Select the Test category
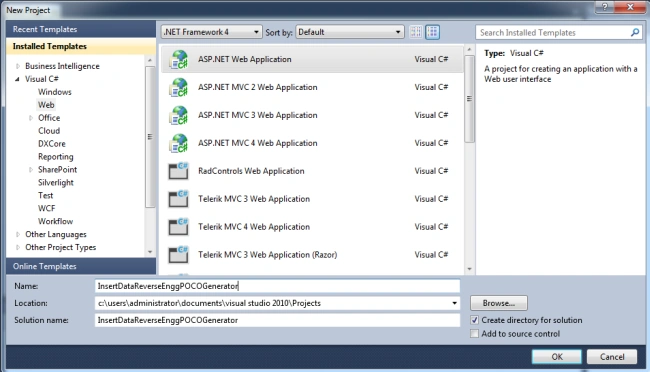This screenshot has height=372, width=650. (x=46, y=195)
